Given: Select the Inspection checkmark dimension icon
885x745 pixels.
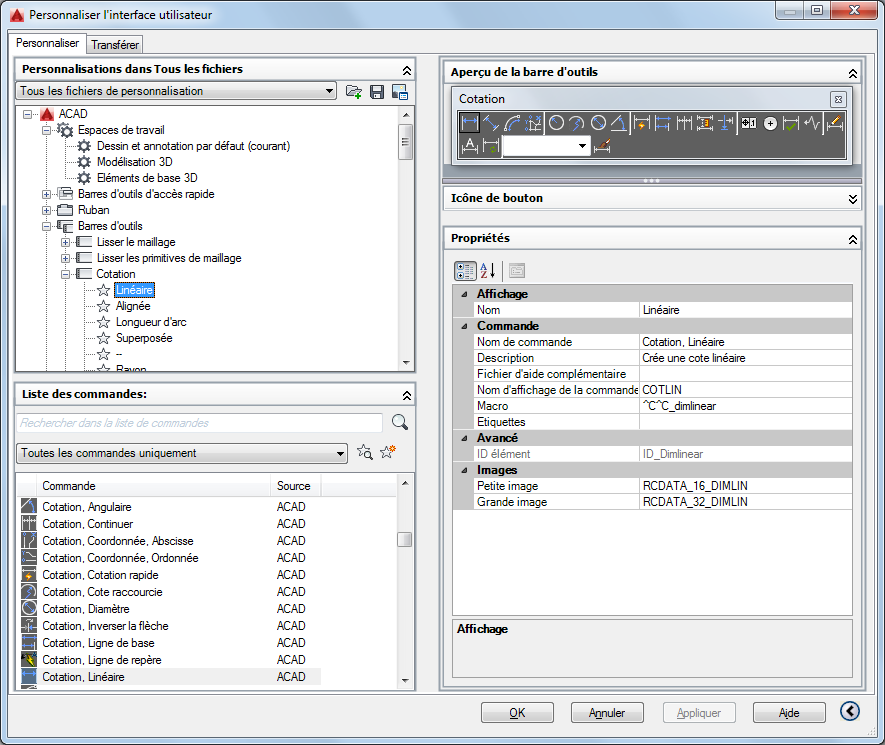Looking at the screenshot, I should point(791,122).
